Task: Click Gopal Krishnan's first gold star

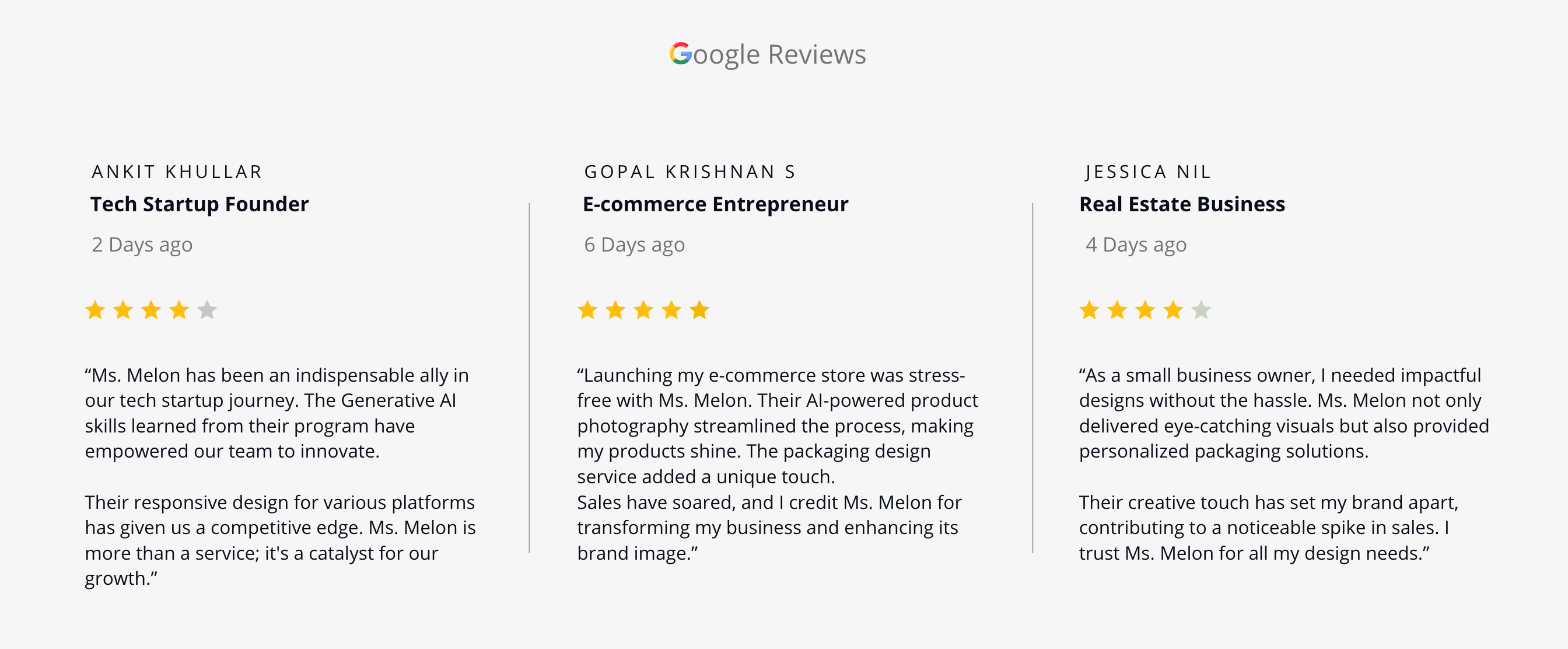Action: pyautogui.click(x=587, y=310)
